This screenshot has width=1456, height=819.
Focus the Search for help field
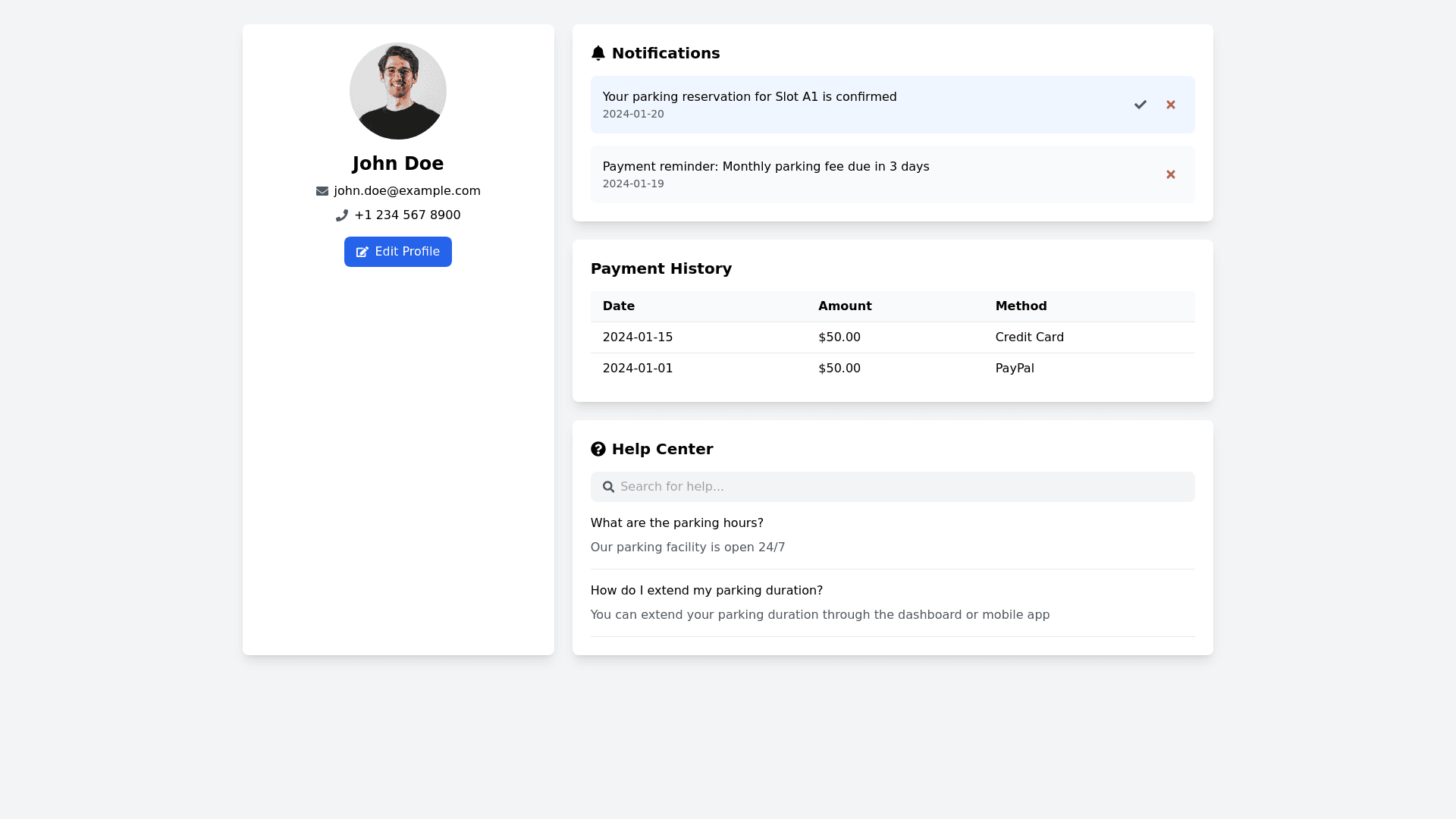click(902, 487)
